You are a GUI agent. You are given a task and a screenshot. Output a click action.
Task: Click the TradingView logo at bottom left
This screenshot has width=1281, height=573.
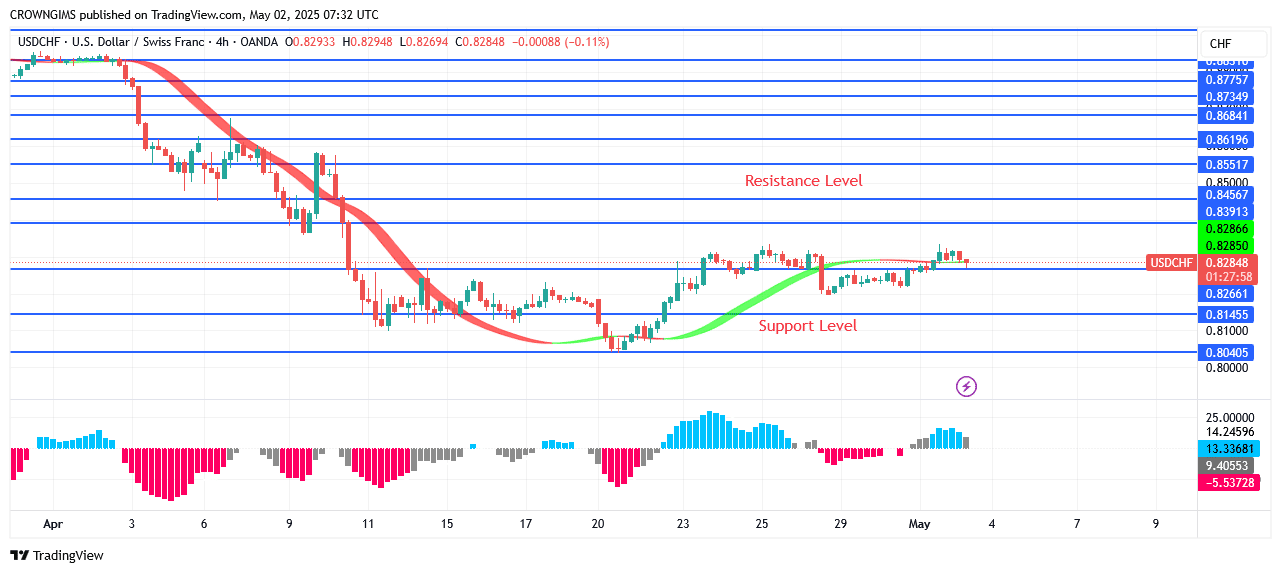(x=57, y=555)
